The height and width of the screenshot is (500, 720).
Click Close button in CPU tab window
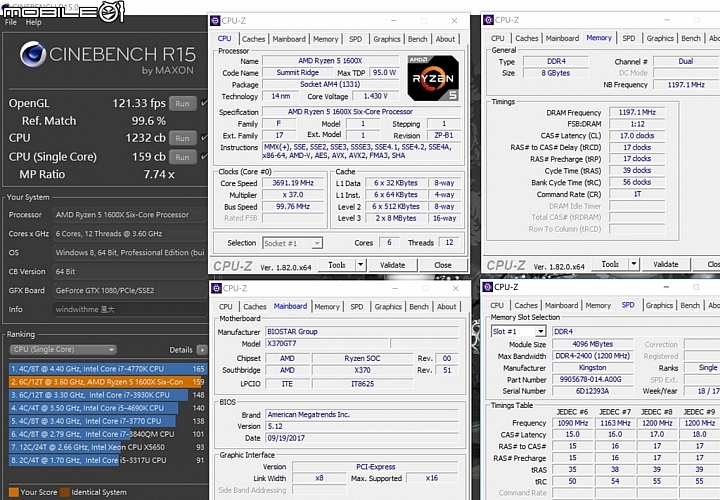tap(443, 265)
